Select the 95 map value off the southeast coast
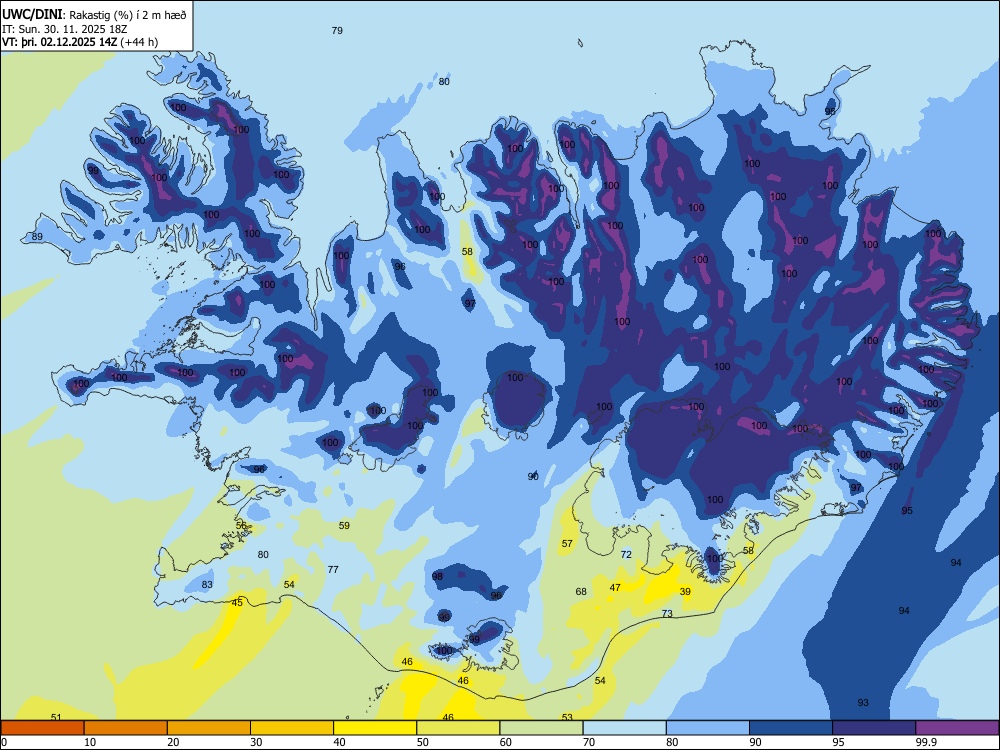1000x750 pixels. pyautogui.click(x=907, y=510)
